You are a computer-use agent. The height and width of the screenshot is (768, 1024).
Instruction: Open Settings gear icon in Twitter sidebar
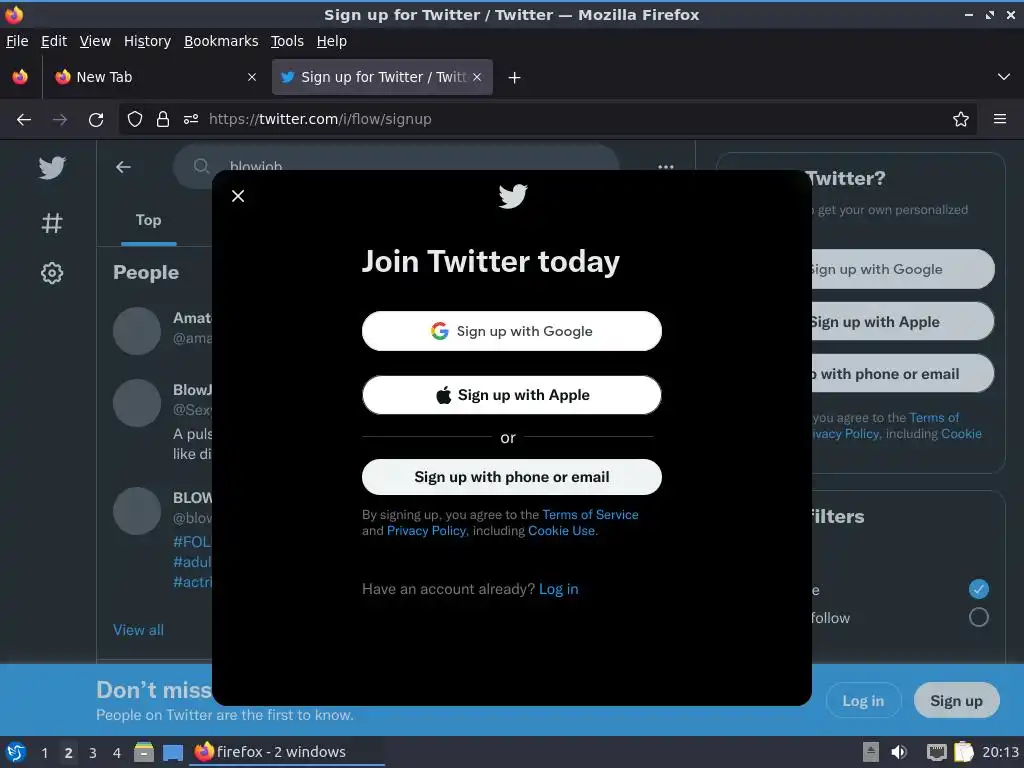tap(52, 273)
